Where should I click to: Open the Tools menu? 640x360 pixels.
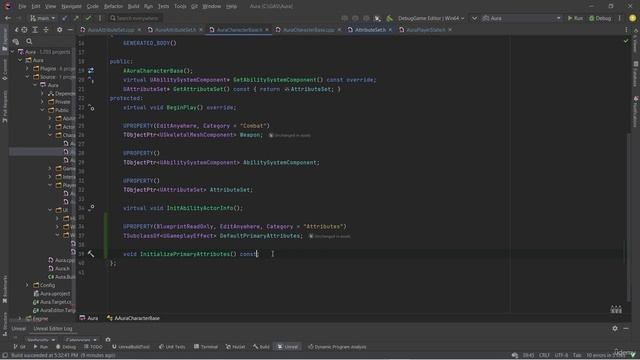click(180, 7)
